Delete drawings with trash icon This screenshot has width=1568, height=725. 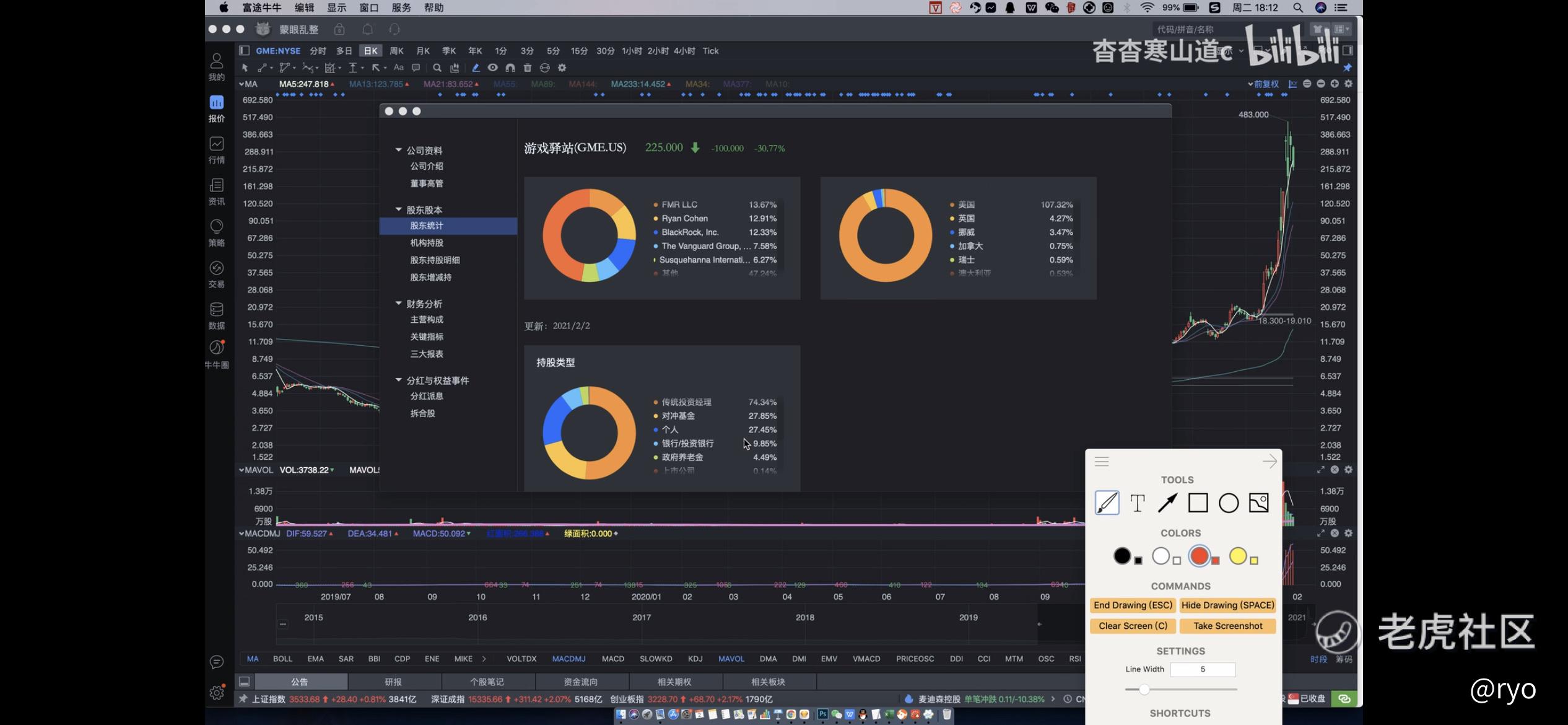(x=528, y=68)
